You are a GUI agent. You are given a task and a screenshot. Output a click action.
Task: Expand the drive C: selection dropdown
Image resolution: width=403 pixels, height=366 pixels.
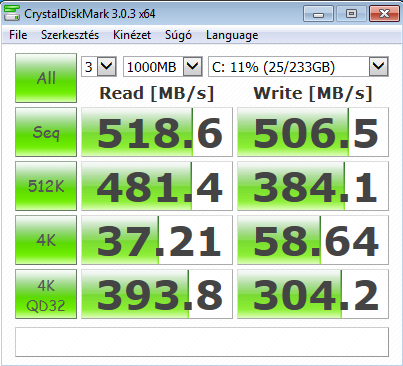379,67
